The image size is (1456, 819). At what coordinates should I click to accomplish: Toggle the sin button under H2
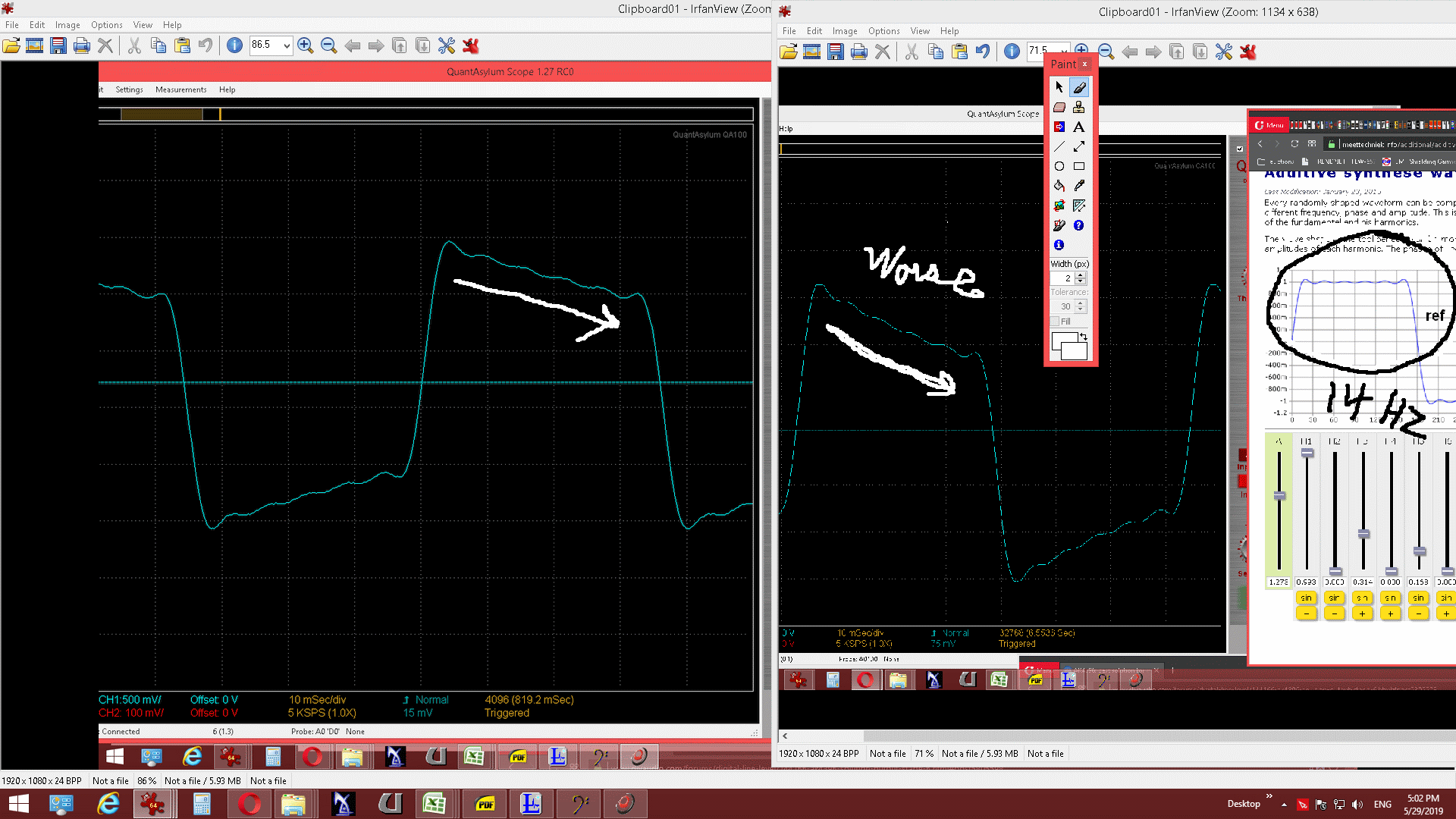(1335, 598)
